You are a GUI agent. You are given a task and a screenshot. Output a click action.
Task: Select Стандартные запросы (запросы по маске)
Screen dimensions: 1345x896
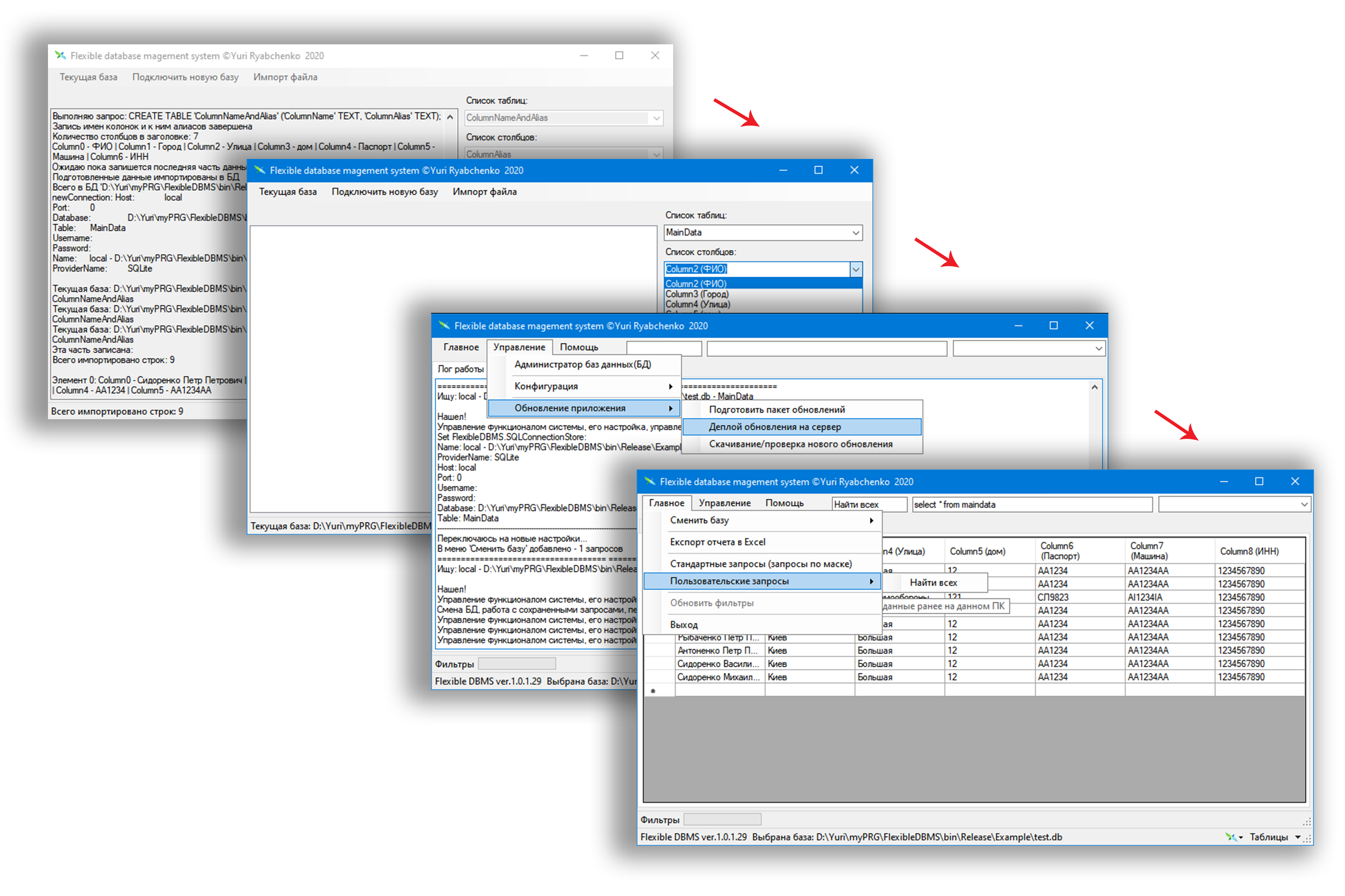coord(763,564)
